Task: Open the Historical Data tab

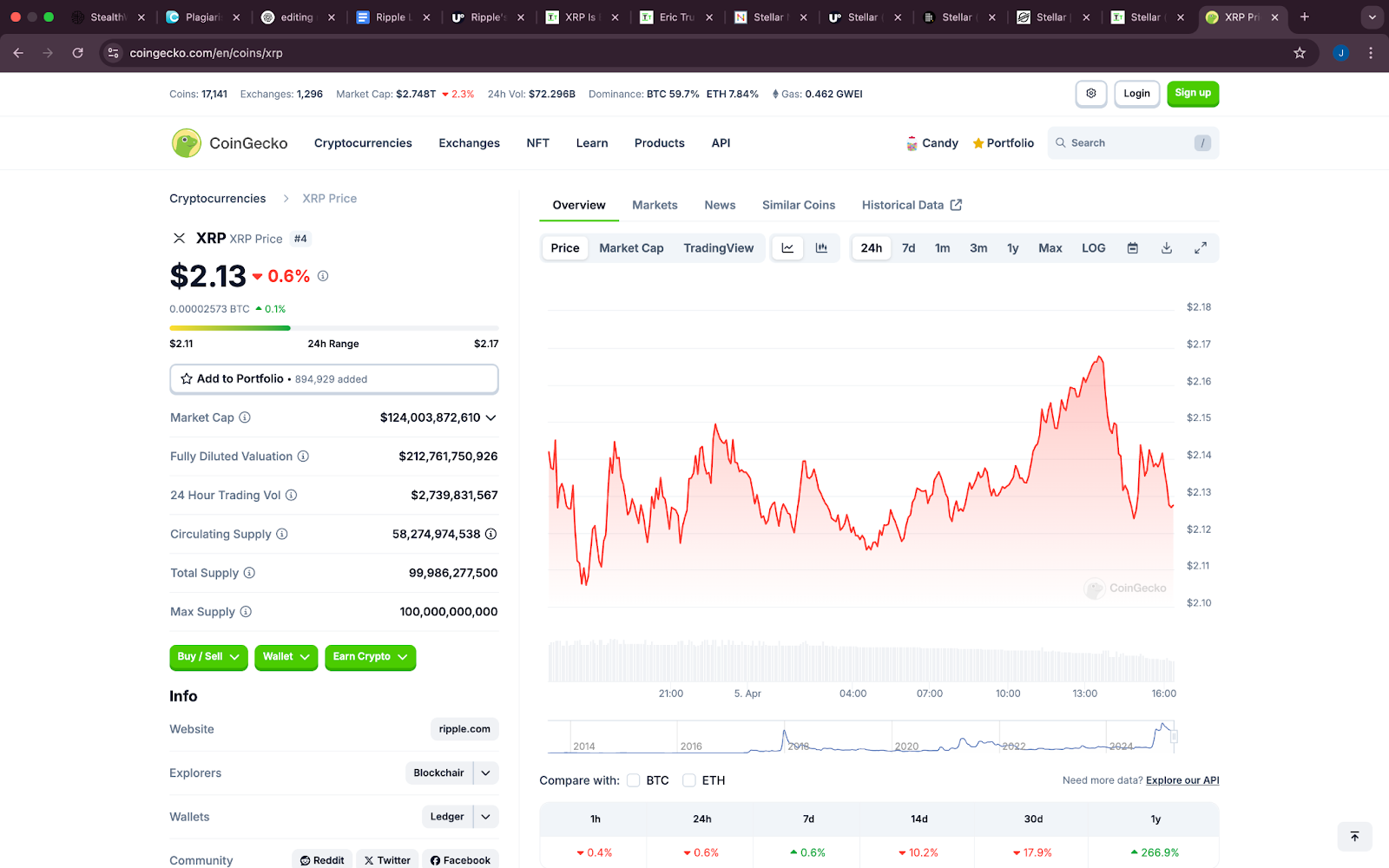Action: (912, 205)
